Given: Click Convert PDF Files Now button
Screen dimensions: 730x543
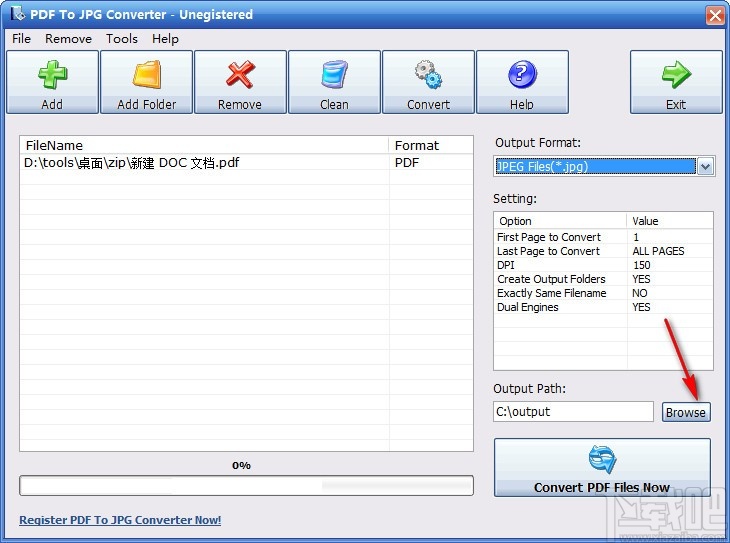Looking at the screenshot, I should [x=602, y=468].
